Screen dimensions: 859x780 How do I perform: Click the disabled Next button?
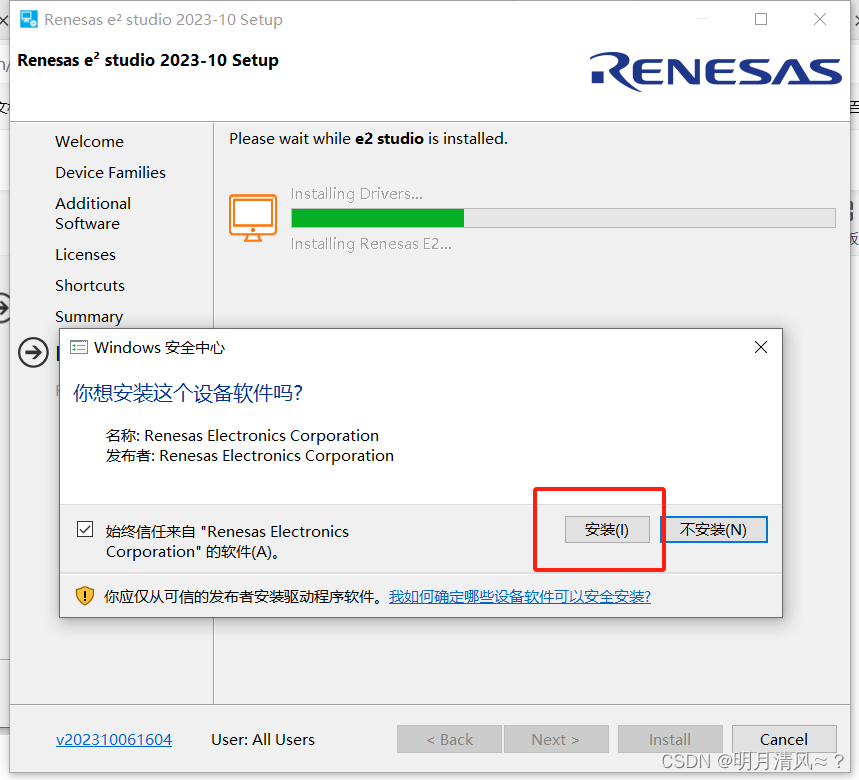556,739
